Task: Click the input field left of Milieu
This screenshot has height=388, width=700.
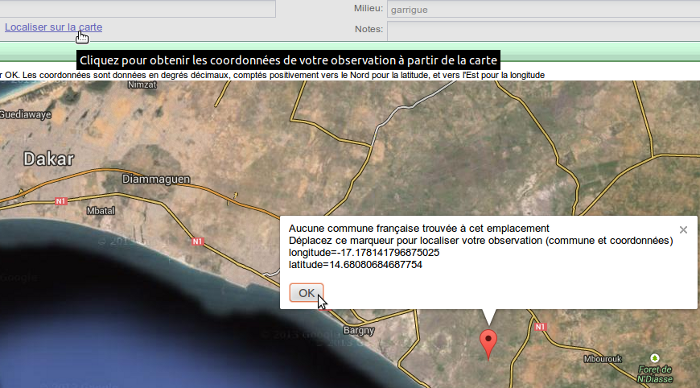Action: point(138,8)
